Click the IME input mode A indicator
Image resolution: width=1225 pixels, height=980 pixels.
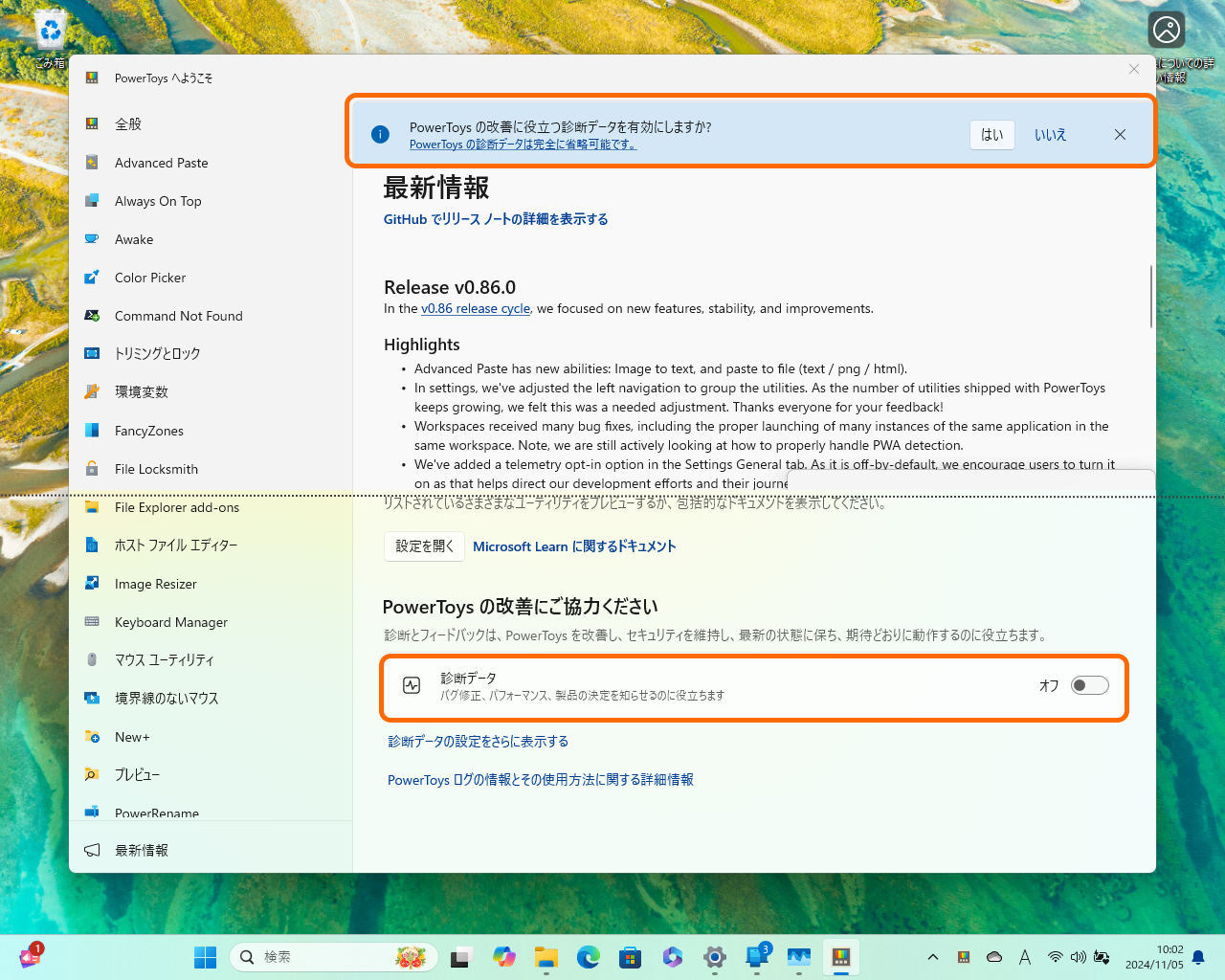[1025, 957]
